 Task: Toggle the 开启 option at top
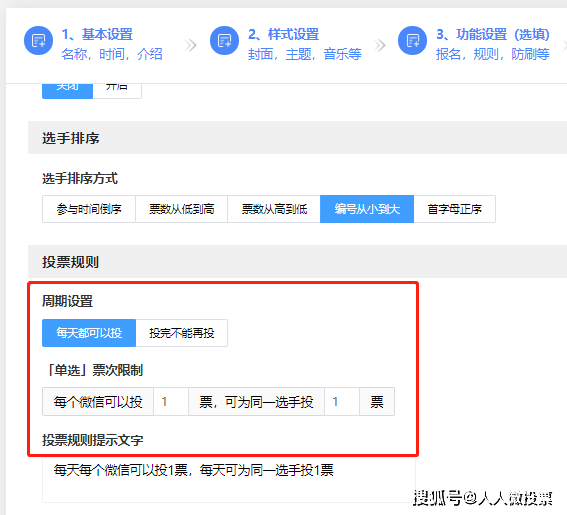(x=117, y=90)
